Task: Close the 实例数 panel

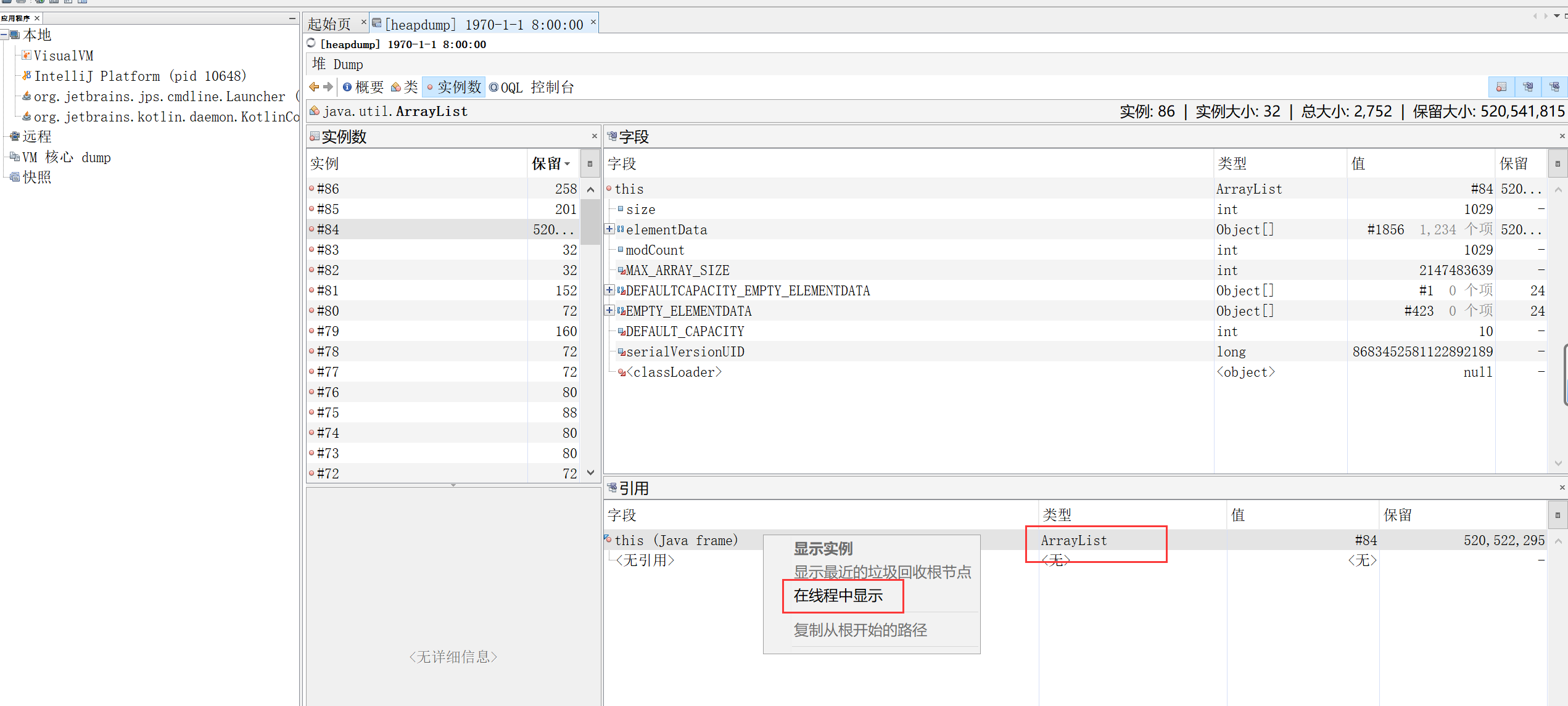Action: tap(595, 136)
